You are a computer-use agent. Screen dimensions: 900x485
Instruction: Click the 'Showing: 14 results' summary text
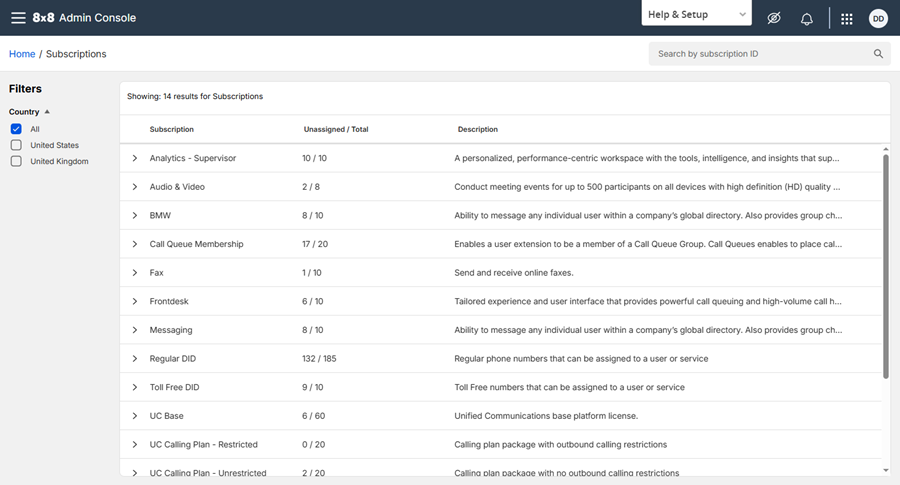(195, 96)
